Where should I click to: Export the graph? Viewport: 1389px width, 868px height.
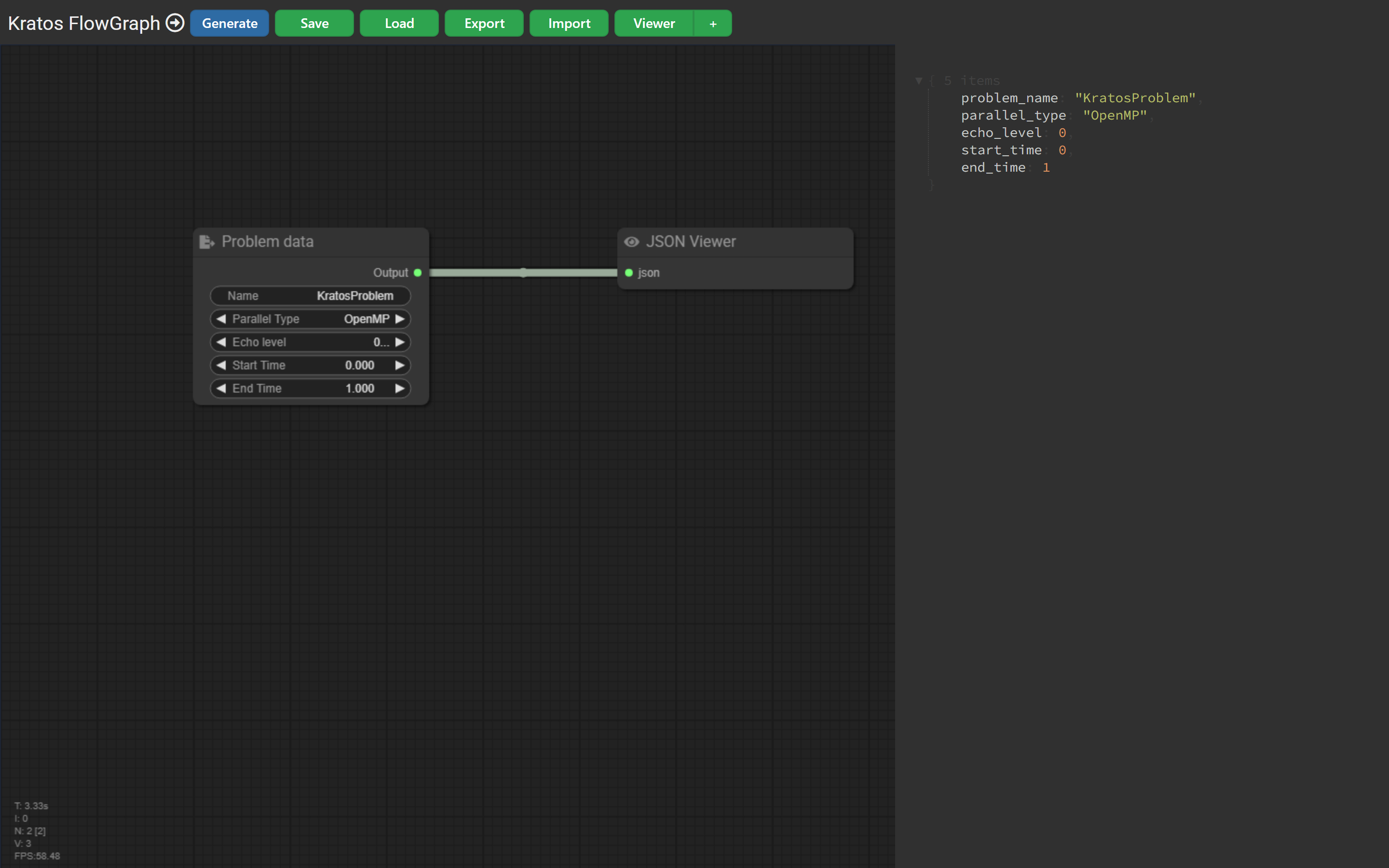tap(484, 24)
